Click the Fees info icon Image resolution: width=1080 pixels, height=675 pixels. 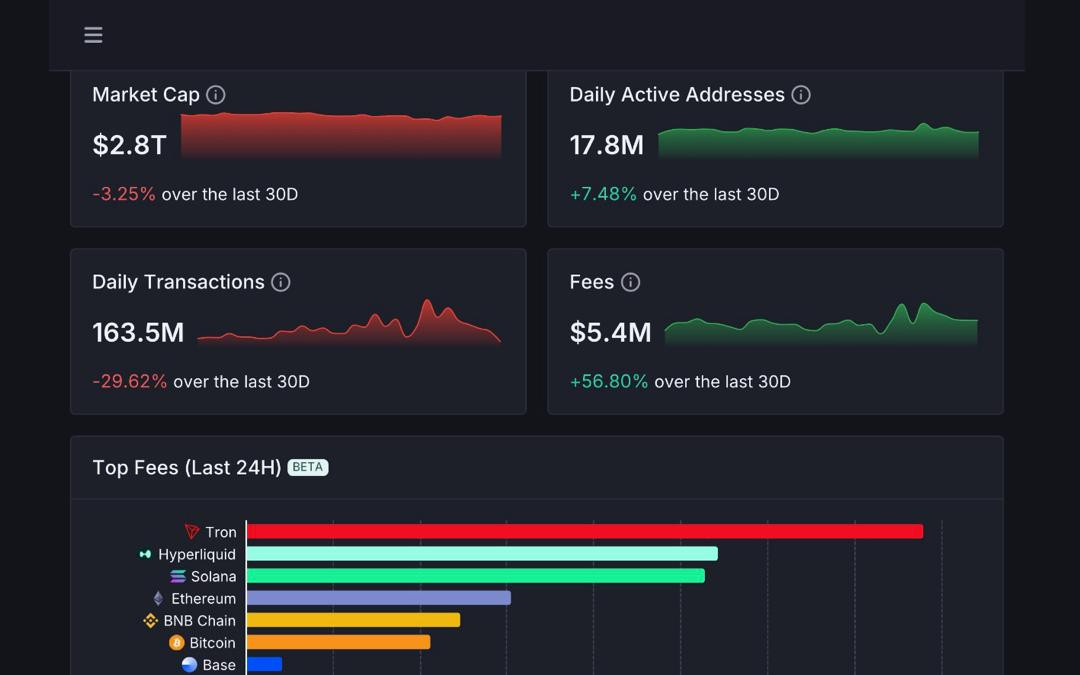(x=630, y=282)
